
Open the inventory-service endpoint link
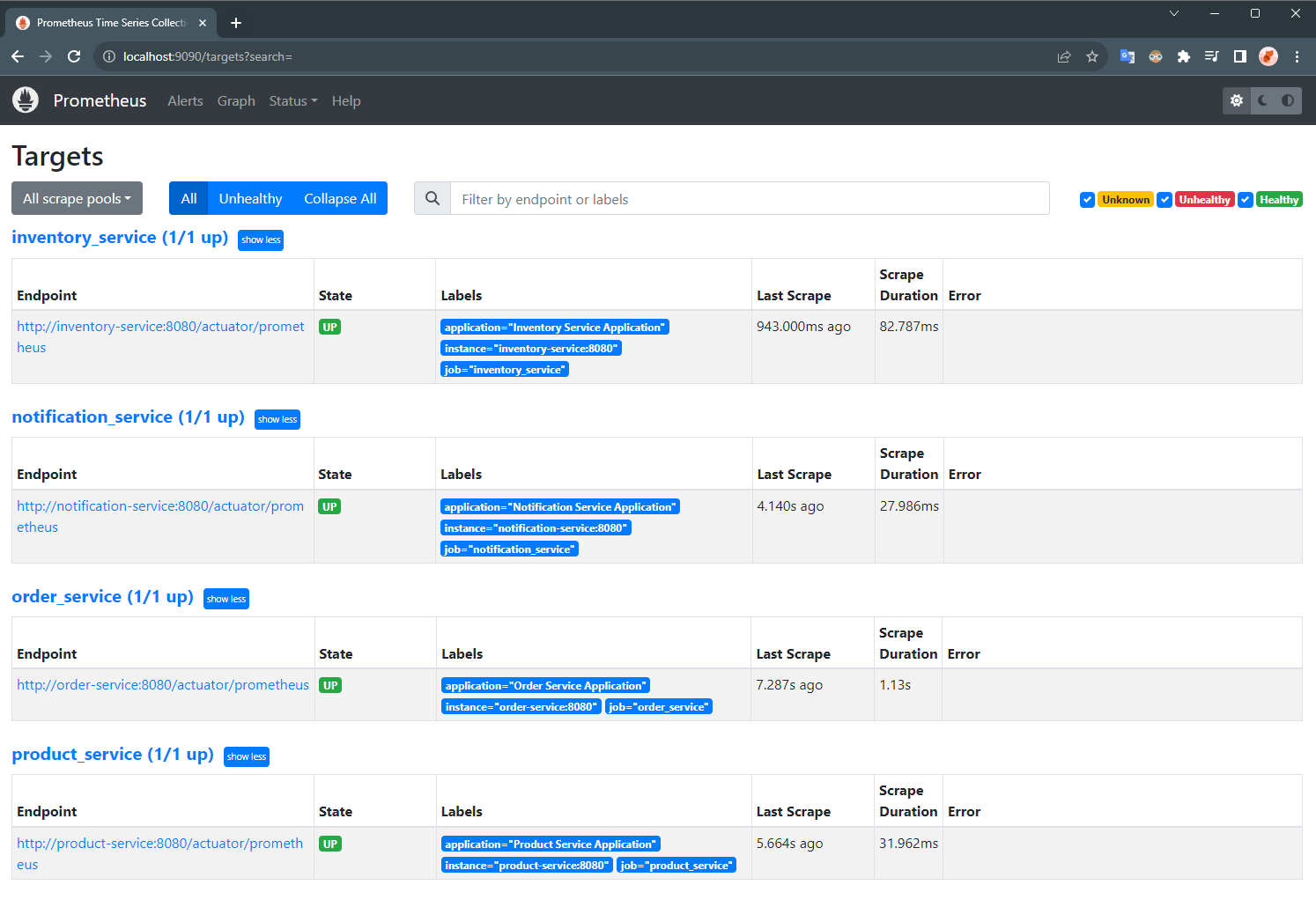(160, 336)
